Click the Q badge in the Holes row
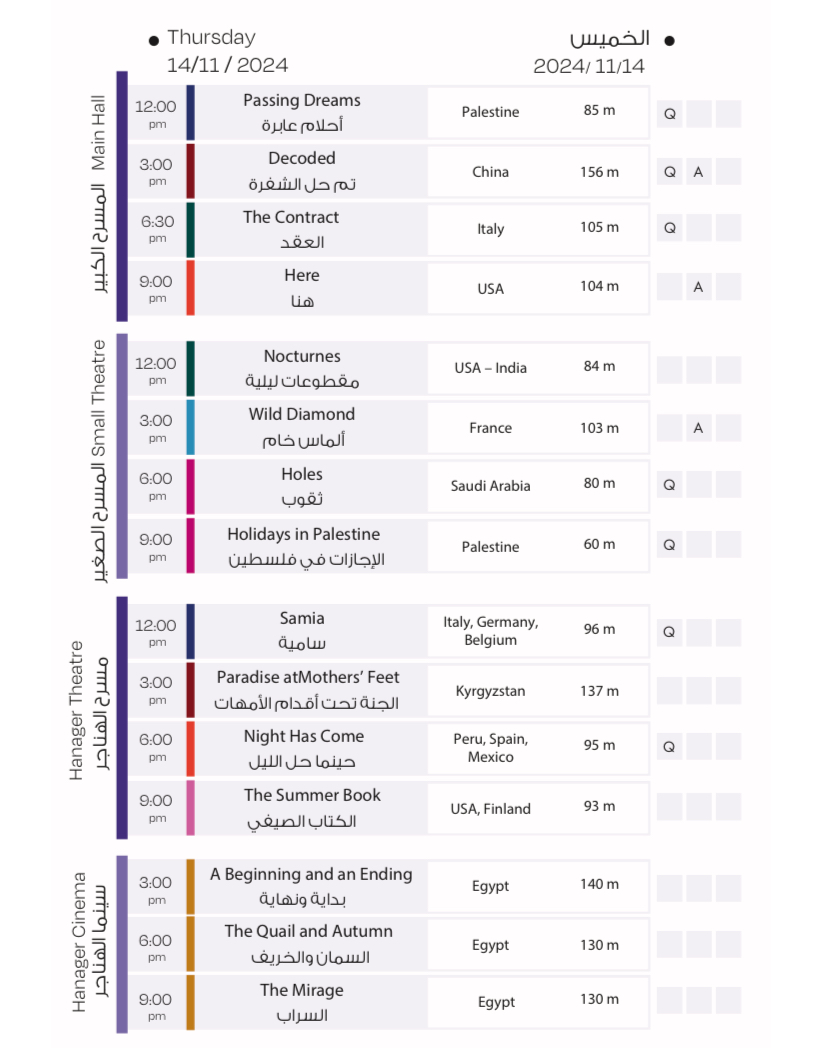Image resolution: width=828 pixels, height=1048 pixels. (x=670, y=485)
